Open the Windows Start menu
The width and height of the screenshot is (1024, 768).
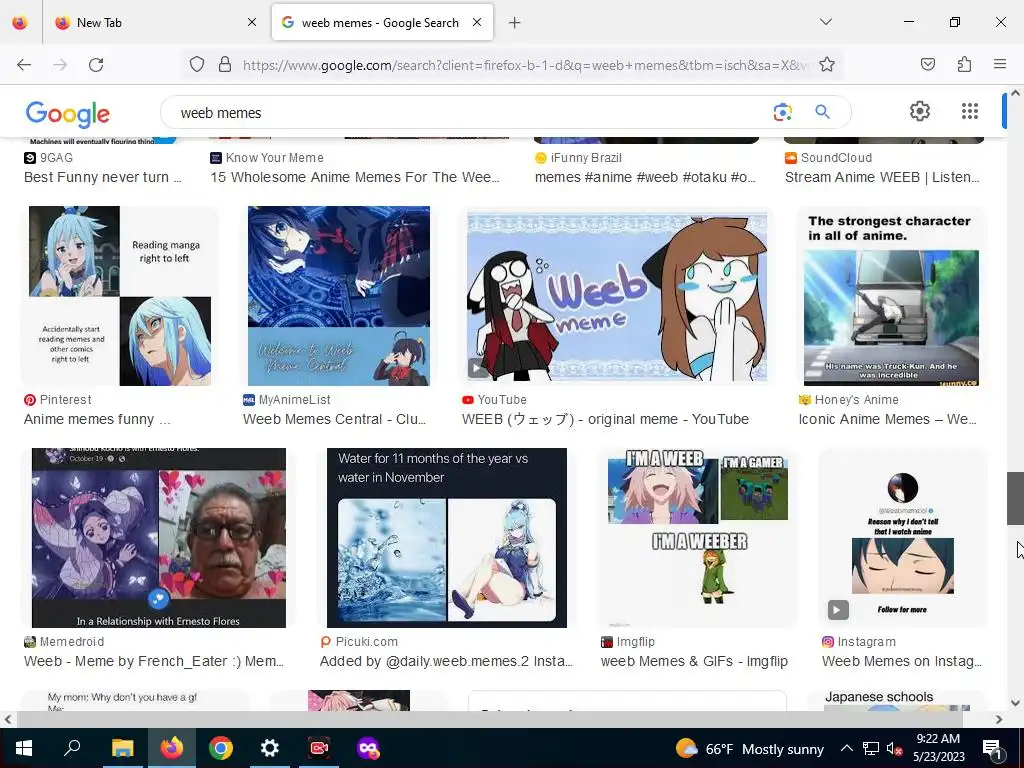24,748
